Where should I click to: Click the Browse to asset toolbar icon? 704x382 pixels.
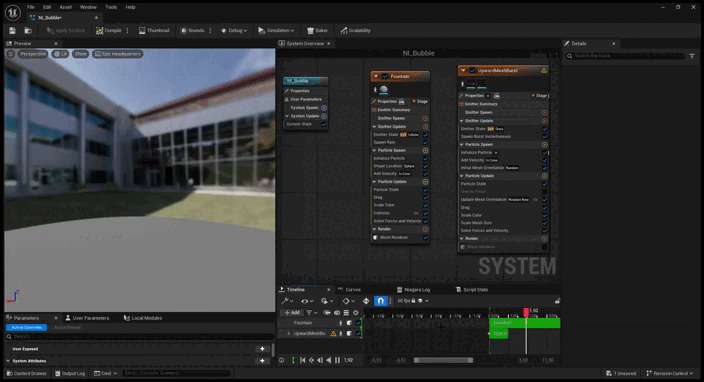point(28,31)
